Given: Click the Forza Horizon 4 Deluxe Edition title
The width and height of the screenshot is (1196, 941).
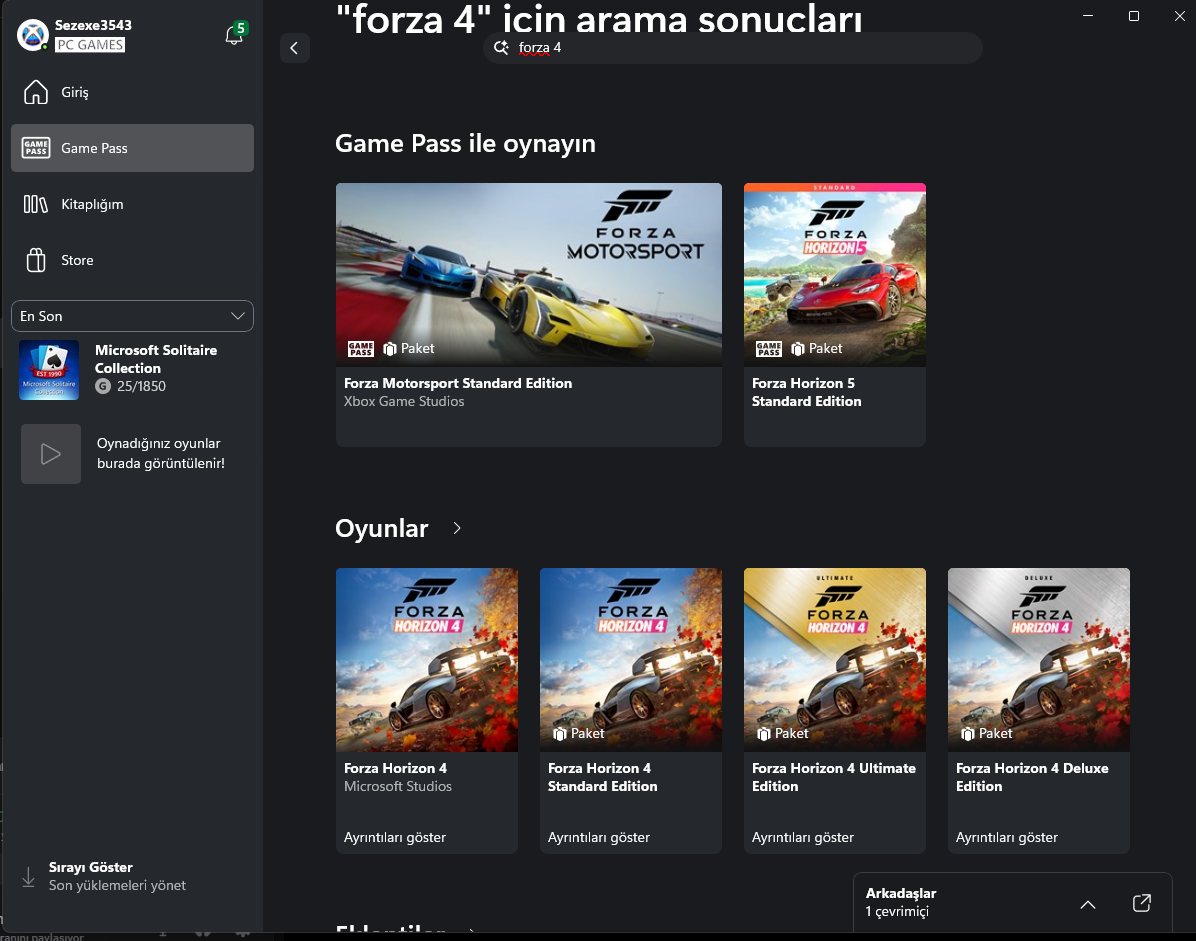Looking at the screenshot, I should coord(1032,777).
